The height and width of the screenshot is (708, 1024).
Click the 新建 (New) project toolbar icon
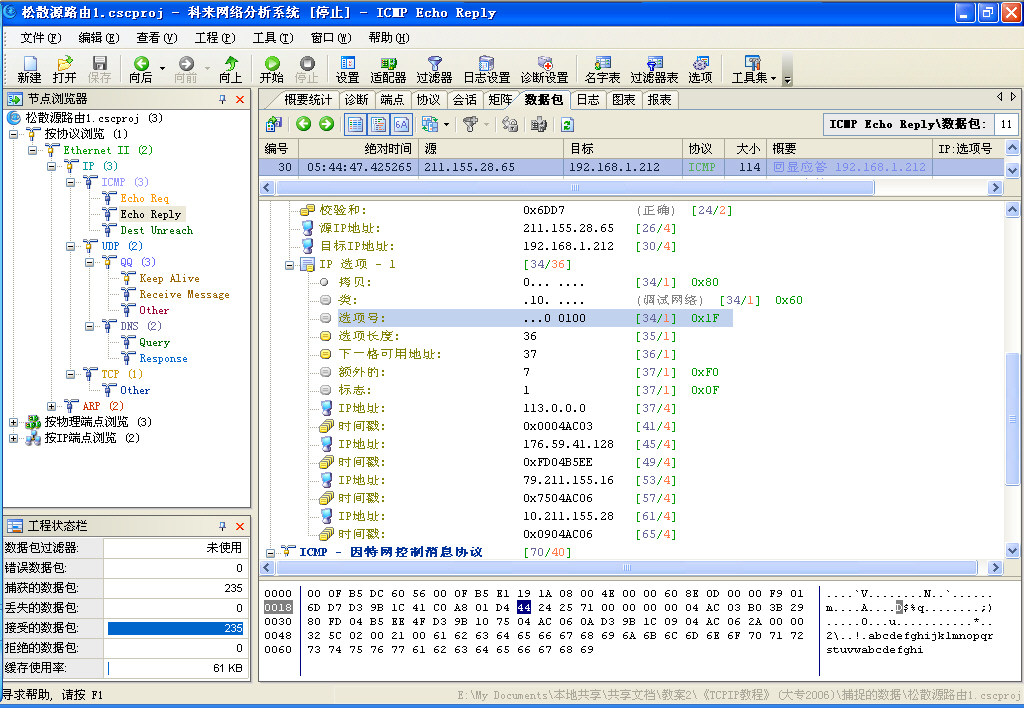[x=29, y=69]
